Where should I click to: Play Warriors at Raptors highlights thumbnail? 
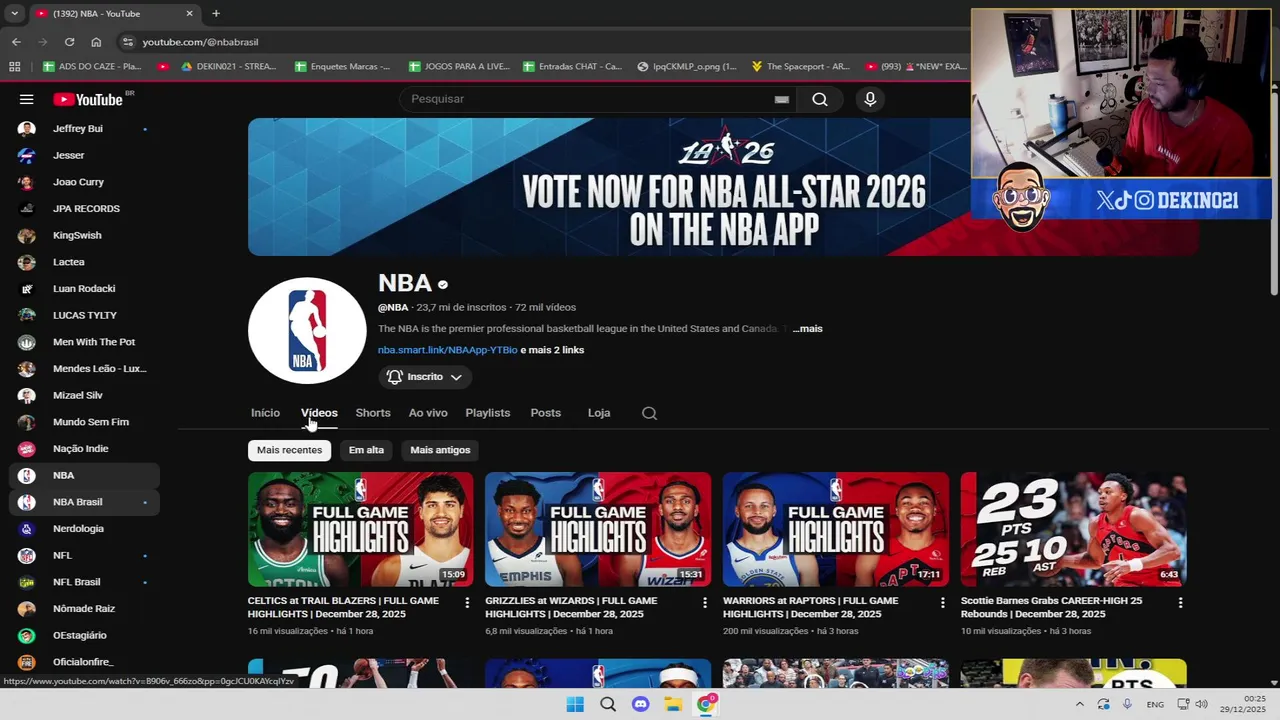(836, 529)
